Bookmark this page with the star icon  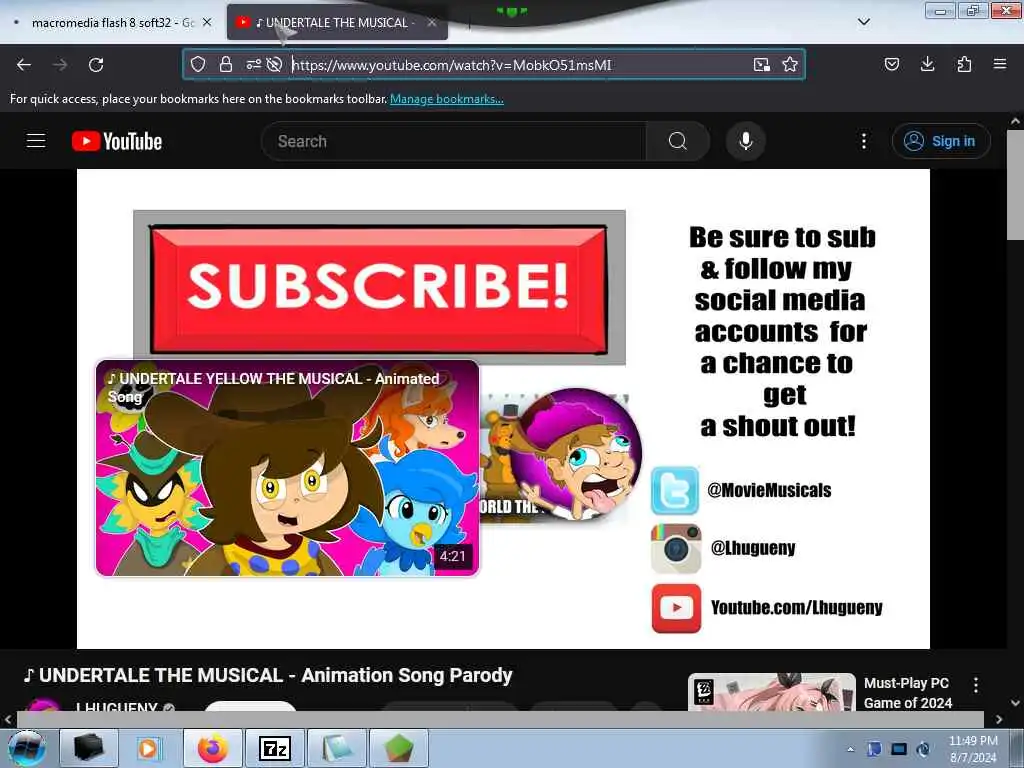[790, 64]
